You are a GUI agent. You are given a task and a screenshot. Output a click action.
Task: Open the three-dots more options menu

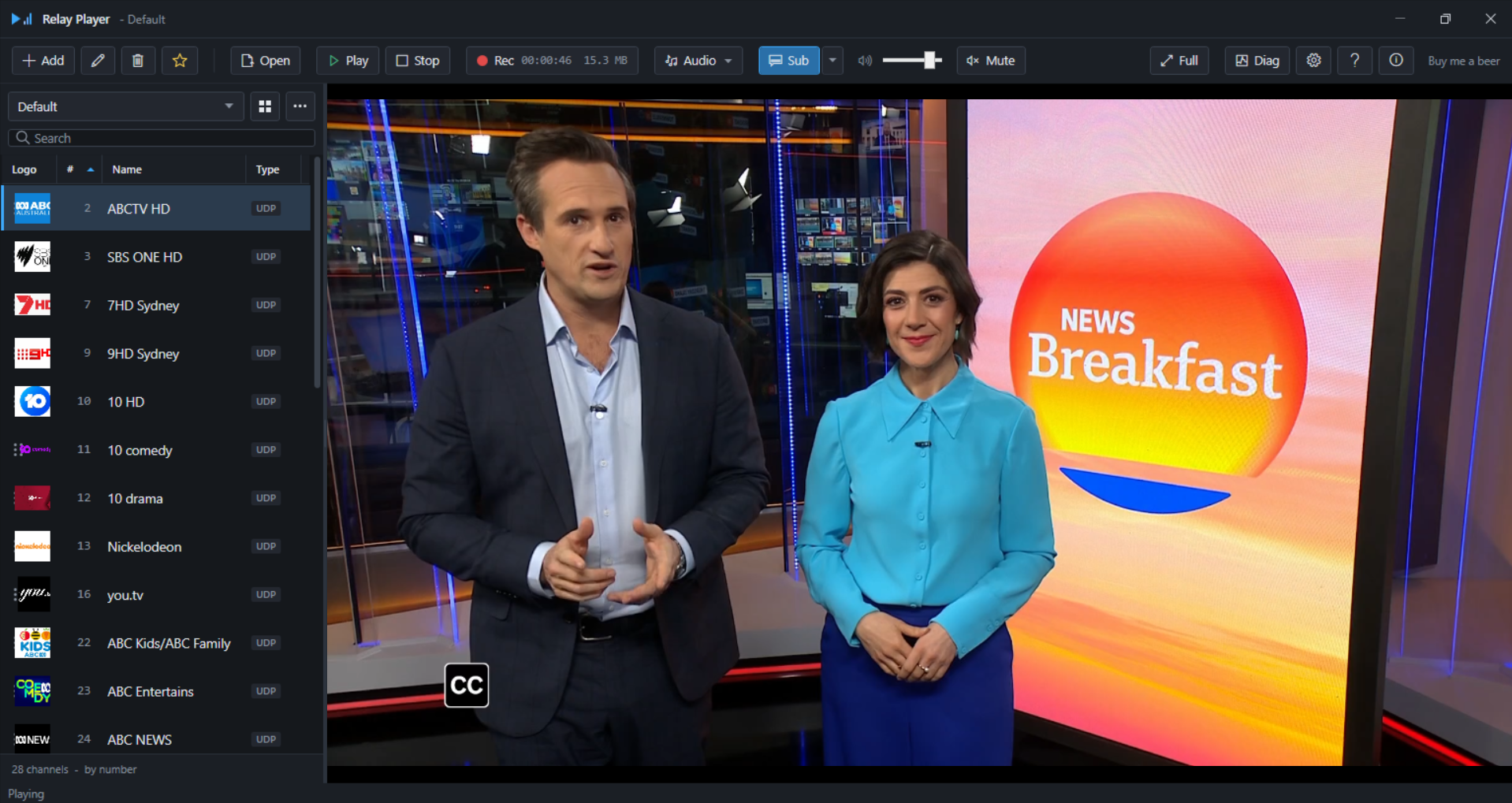pyautogui.click(x=300, y=106)
